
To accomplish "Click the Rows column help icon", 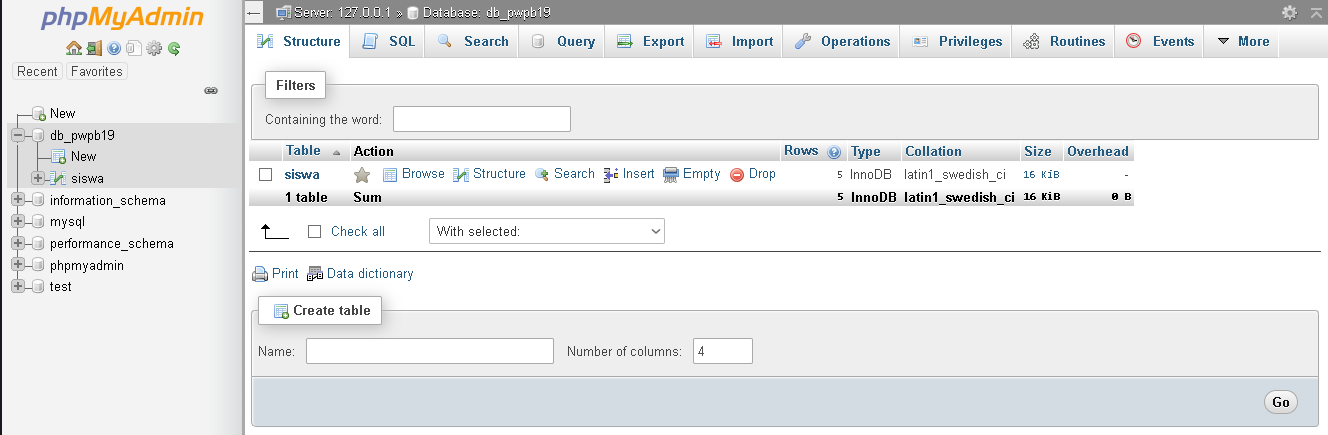I will (834, 152).
